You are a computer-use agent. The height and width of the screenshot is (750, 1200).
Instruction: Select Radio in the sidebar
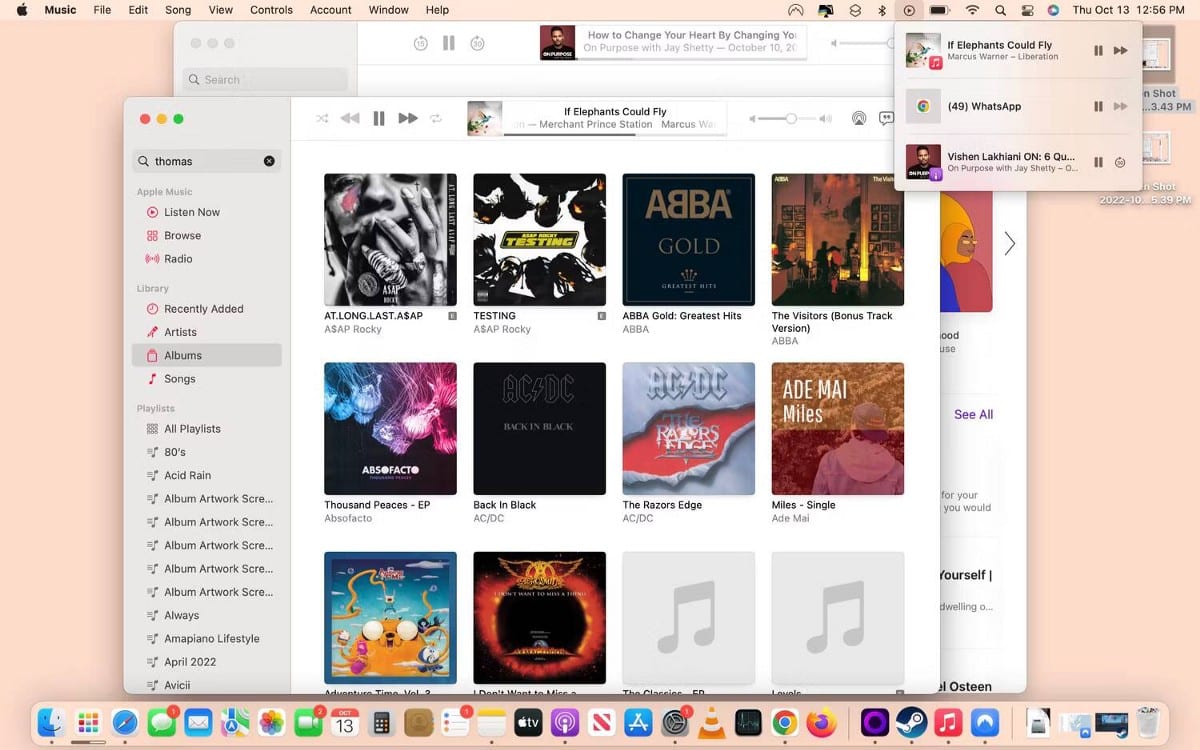(178, 258)
